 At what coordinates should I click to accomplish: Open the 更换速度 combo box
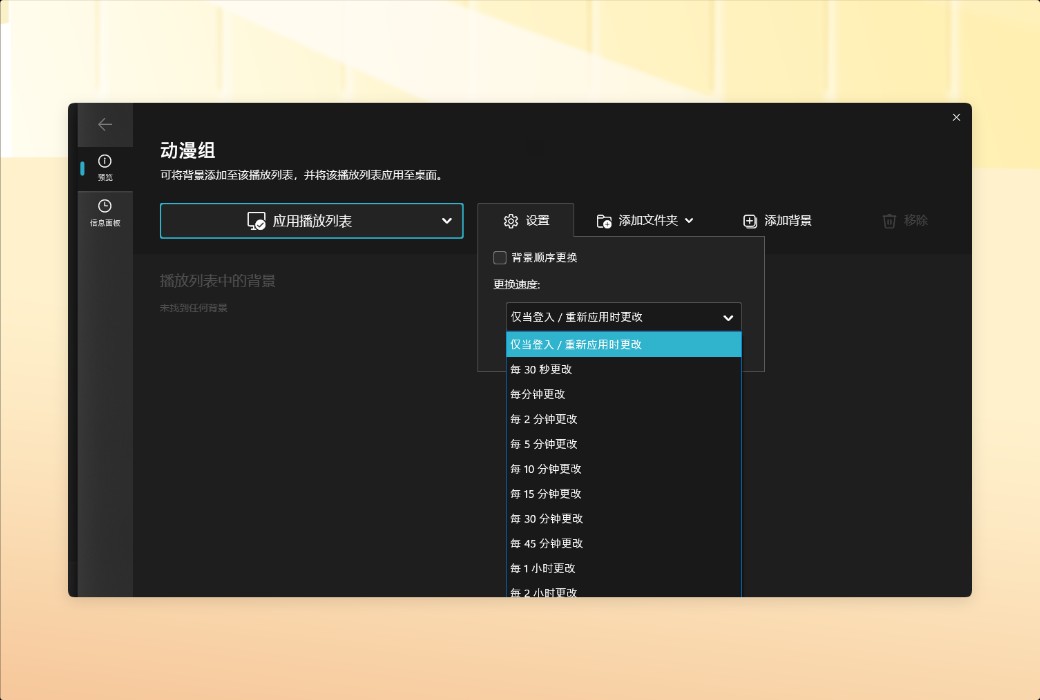623,317
